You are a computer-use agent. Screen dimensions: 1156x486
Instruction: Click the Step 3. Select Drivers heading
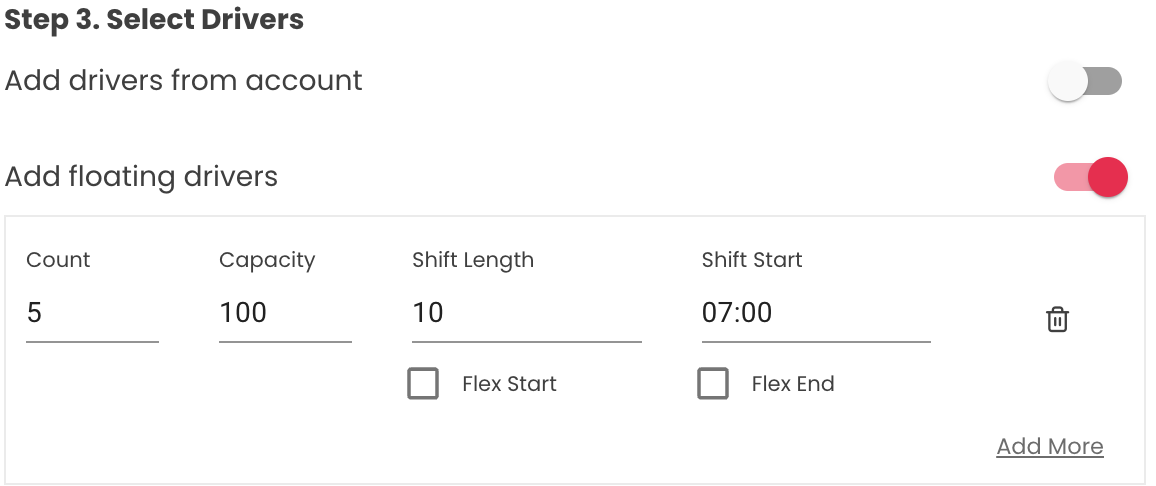(x=154, y=20)
